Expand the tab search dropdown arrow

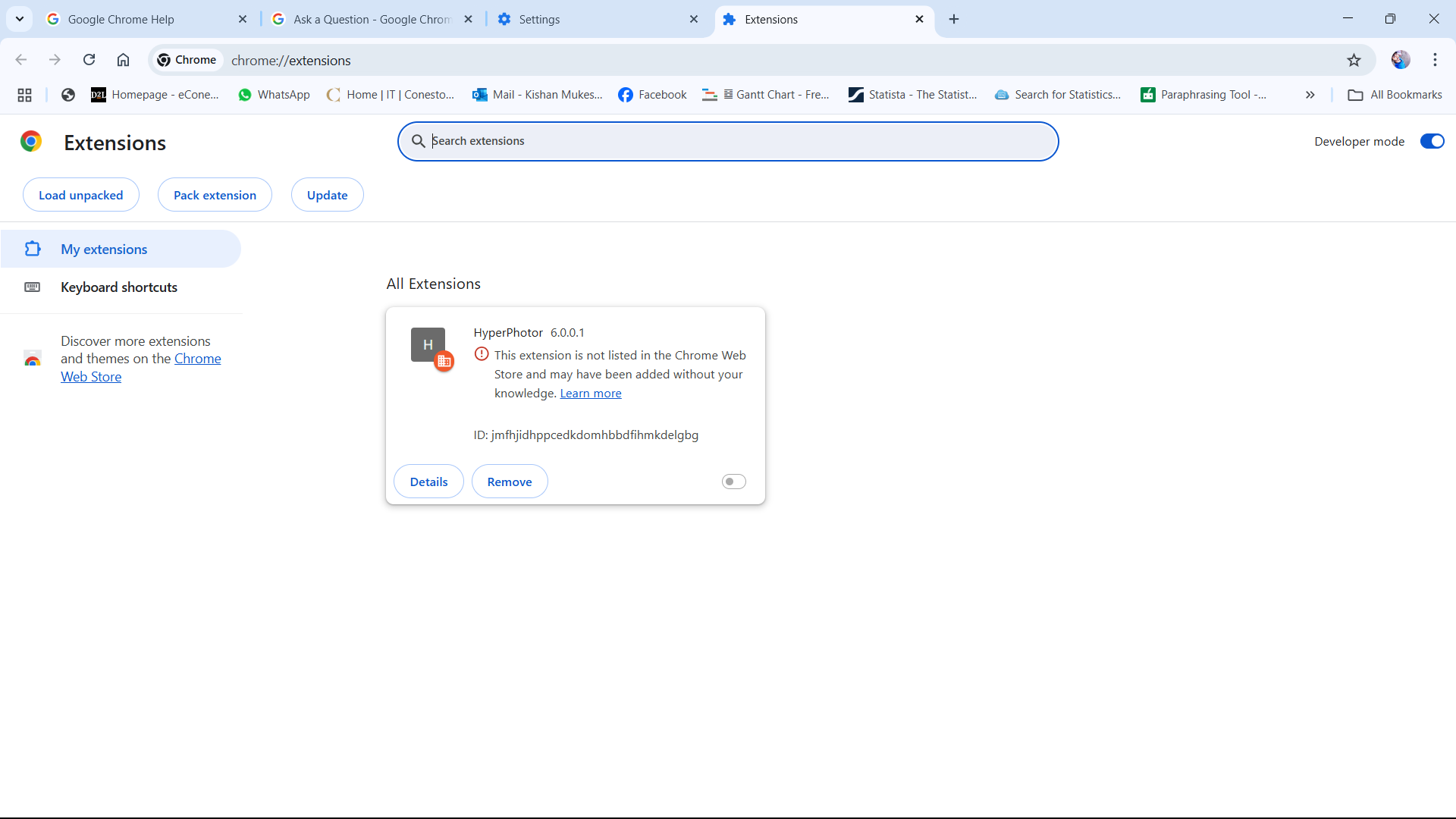click(x=20, y=19)
